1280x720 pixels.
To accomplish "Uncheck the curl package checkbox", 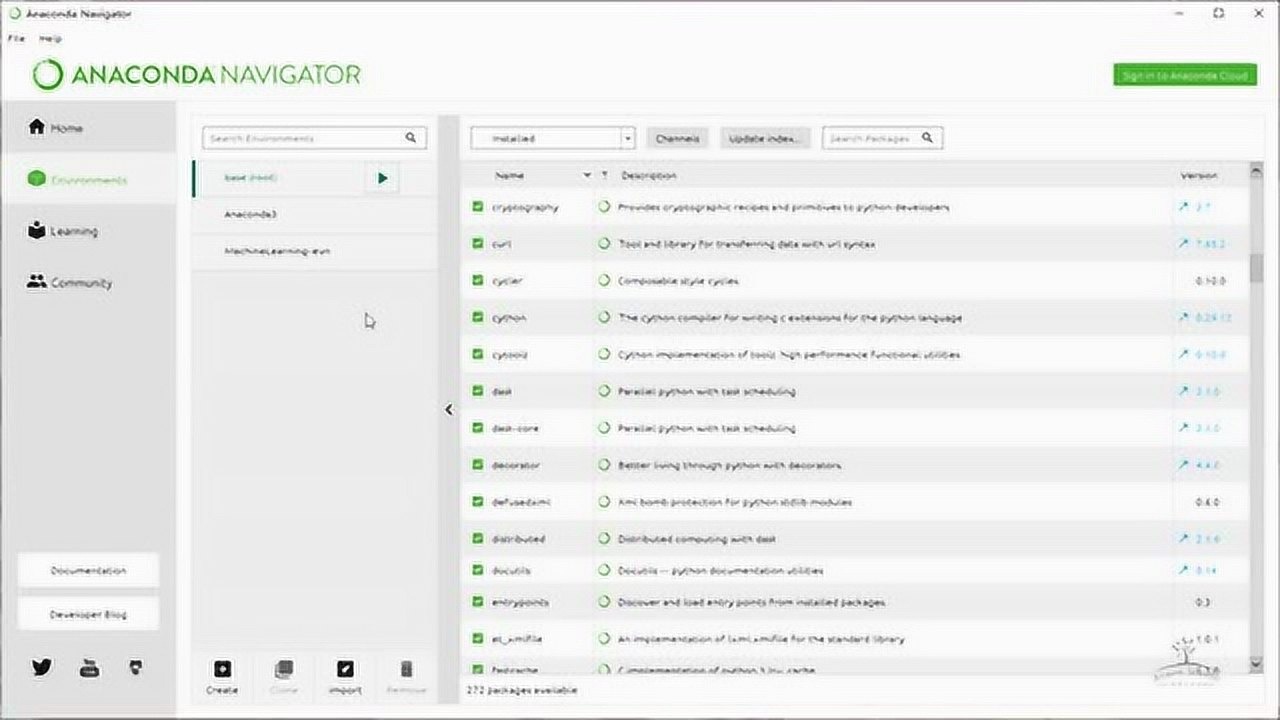I will 478,244.
